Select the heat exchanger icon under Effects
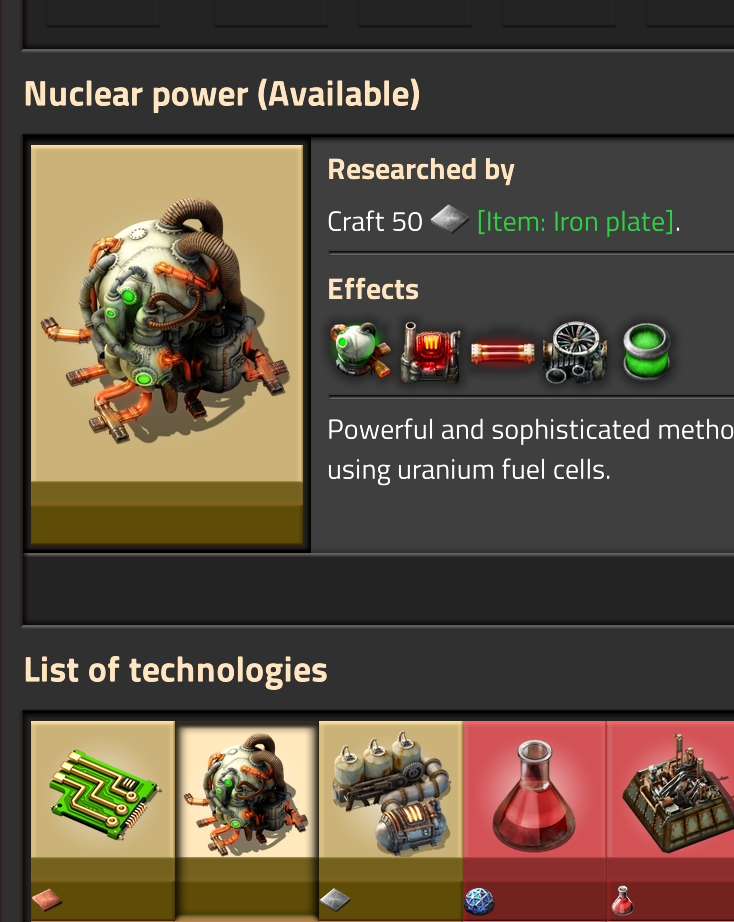 [x=431, y=352]
